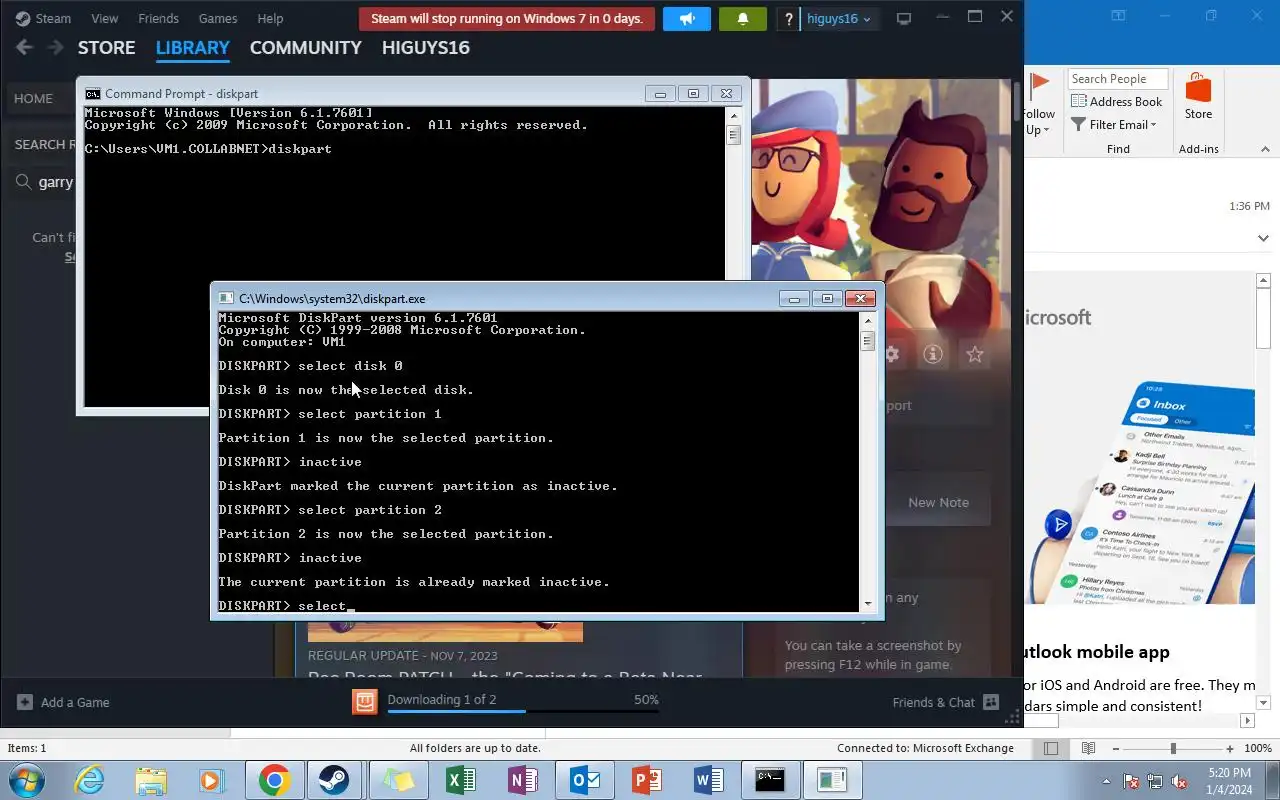Switch Steam to Big Picture mode icon
This screenshot has width=1280, height=800.
pos(904,18)
